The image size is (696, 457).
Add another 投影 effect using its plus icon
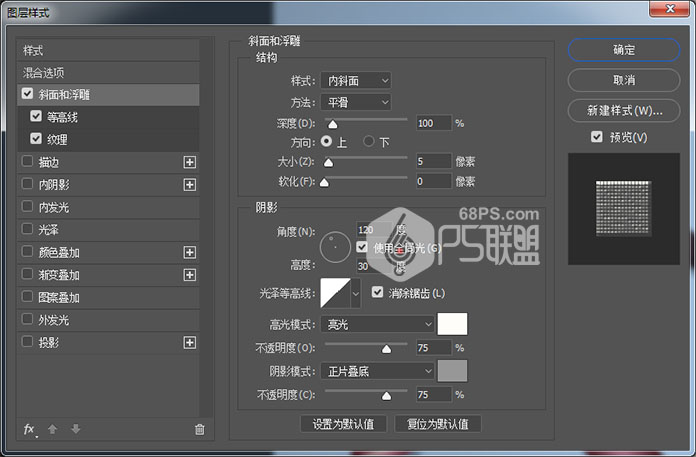point(190,343)
